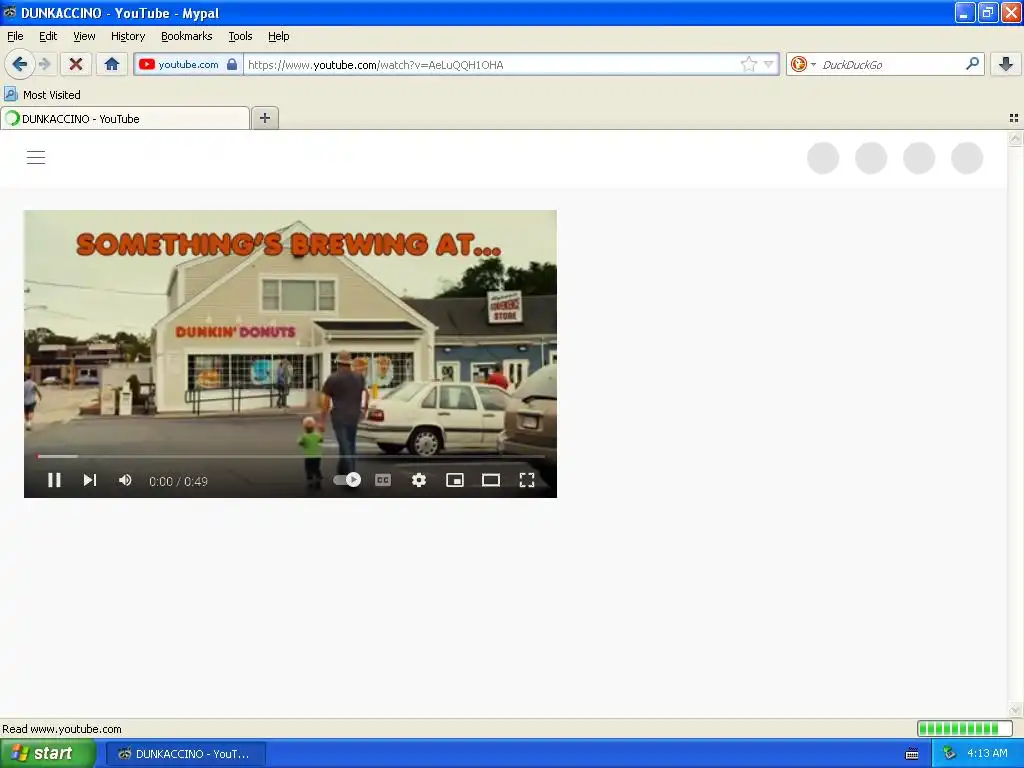This screenshot has width=1024, height=768.
Task: Click the youtube.com site identity button
Action: [188, 64]
